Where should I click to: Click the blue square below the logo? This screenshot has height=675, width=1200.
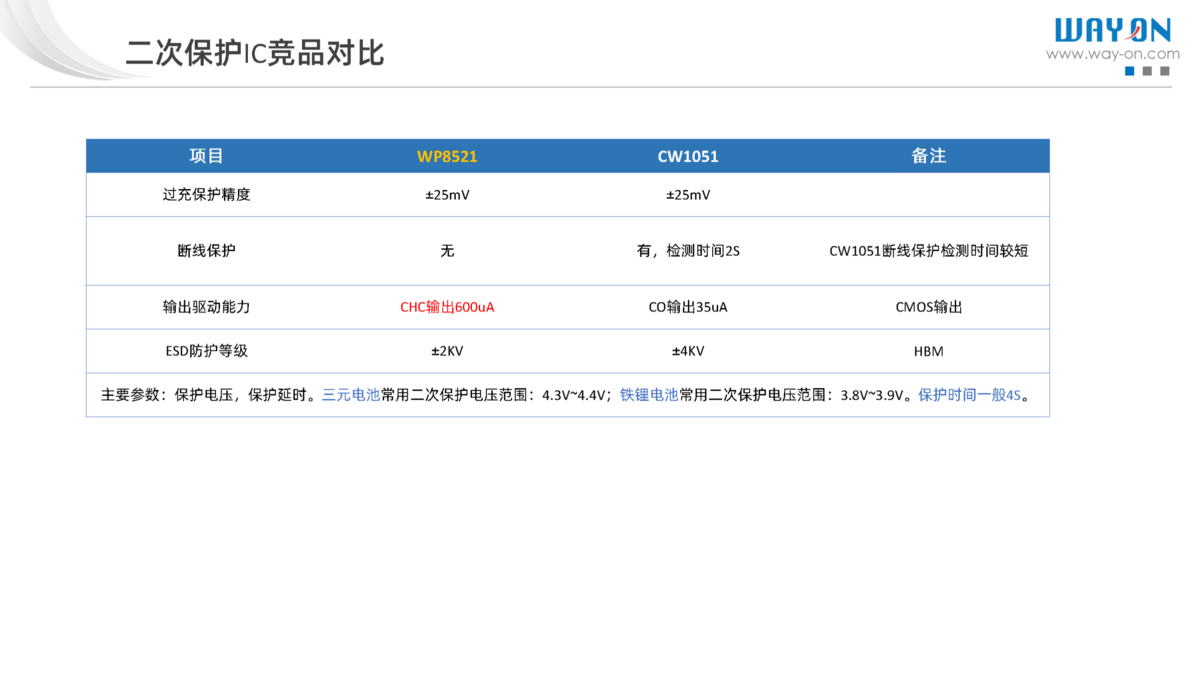(x=1130, y=71)
